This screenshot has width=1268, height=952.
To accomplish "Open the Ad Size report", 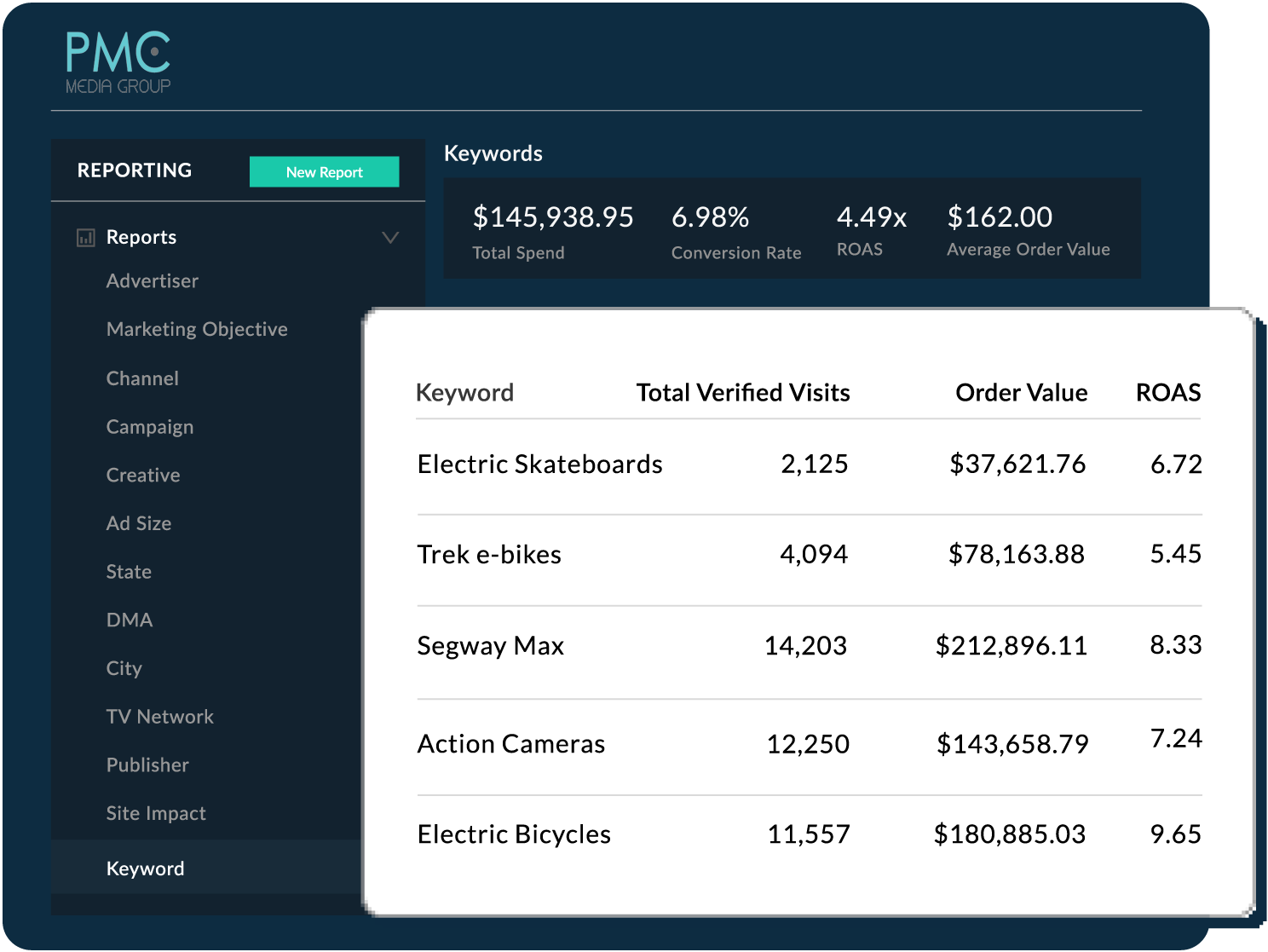I will pyautogui.click(x=139, y=524).
